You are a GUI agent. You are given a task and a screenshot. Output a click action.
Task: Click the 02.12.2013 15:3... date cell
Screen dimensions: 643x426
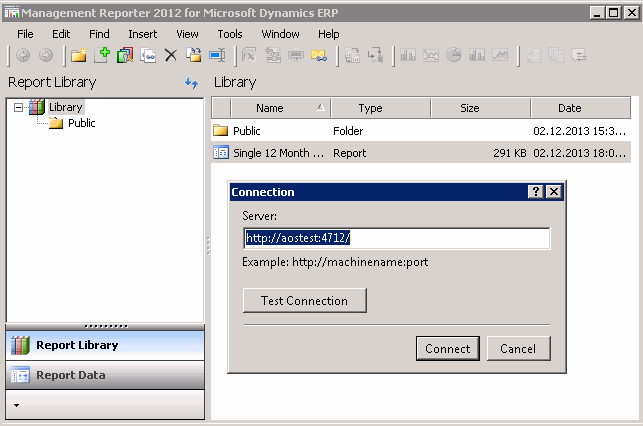[x=579, y=131]
